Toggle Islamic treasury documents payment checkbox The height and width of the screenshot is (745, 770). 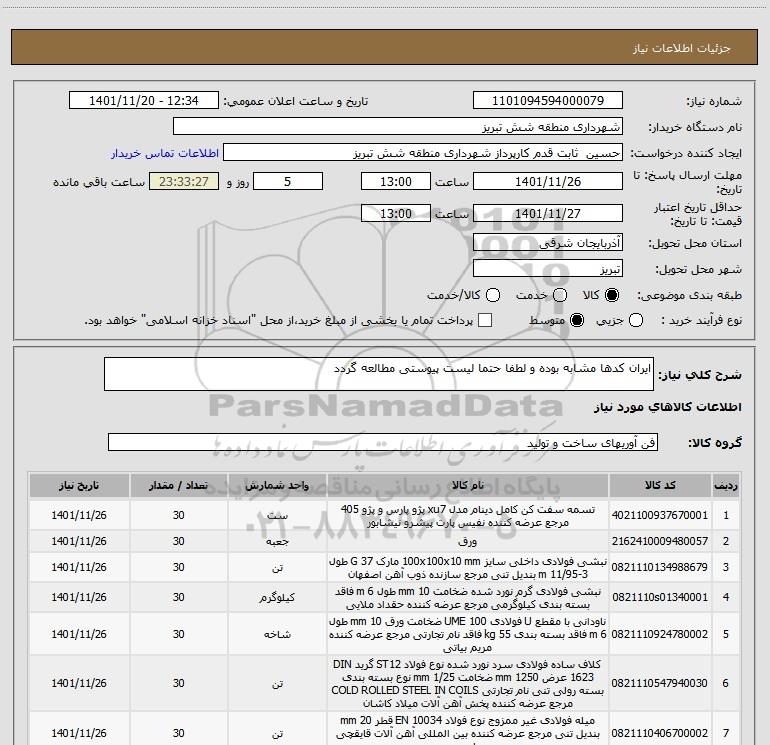(485, 320)
